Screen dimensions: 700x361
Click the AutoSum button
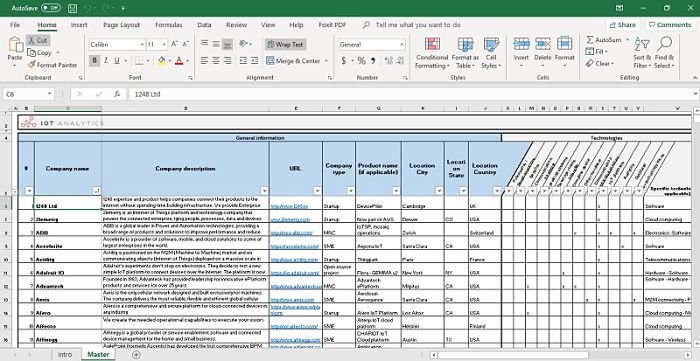point(604,40)
